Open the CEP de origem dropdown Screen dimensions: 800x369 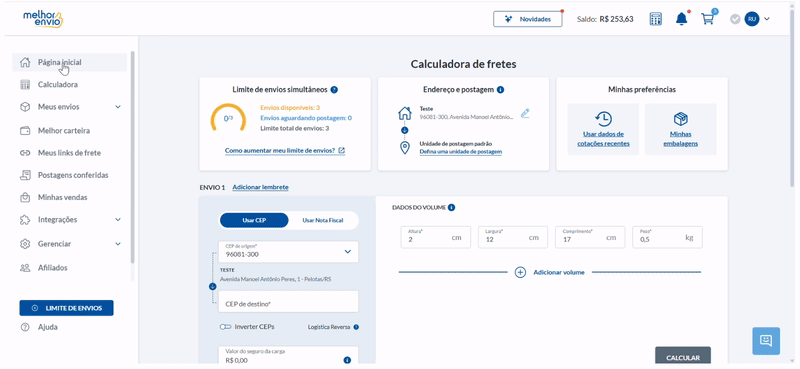288,252
